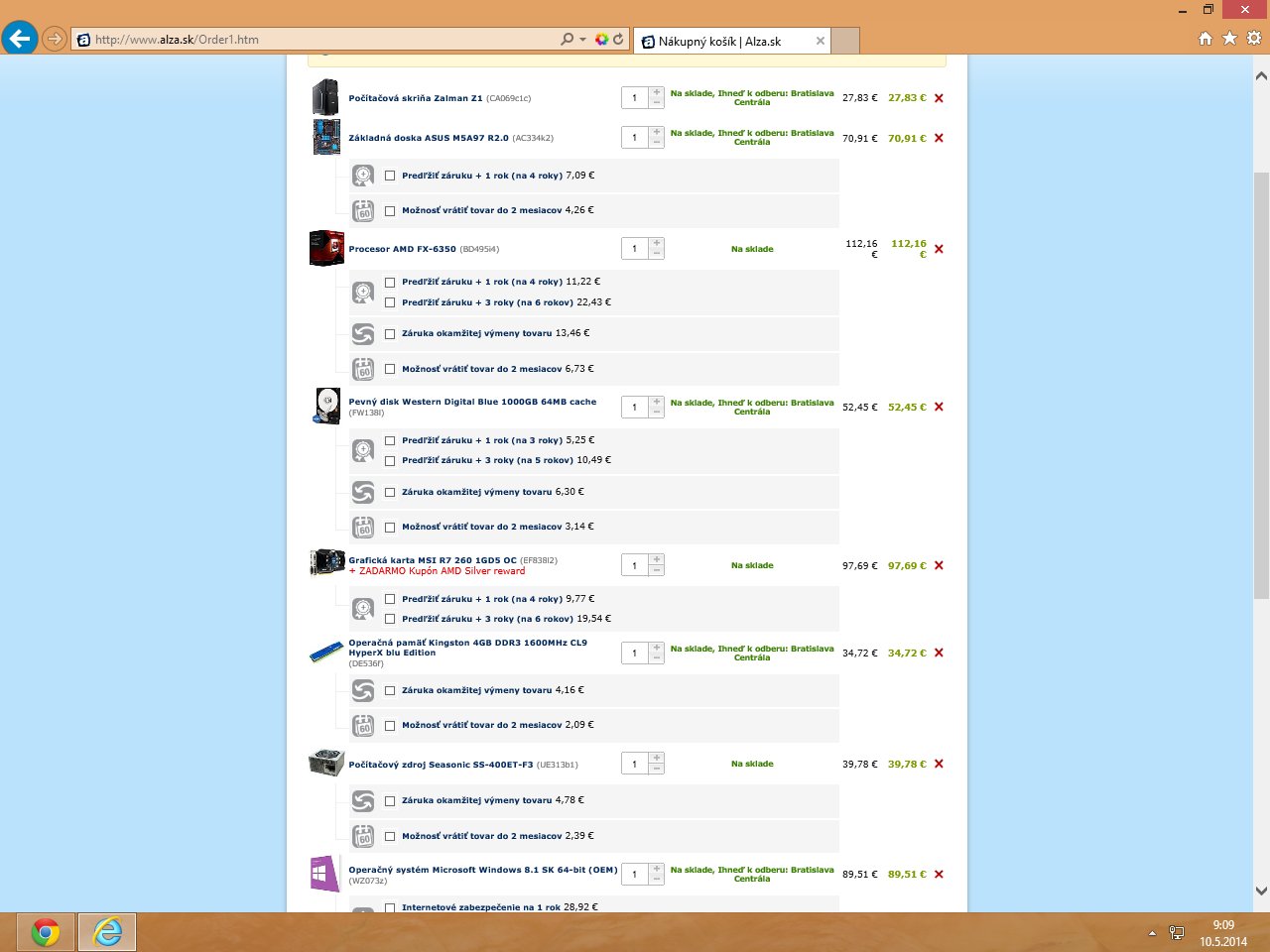Check the 3-year warranty extension for 22,43 €
1270x952 pixels.
coord(390,302)
